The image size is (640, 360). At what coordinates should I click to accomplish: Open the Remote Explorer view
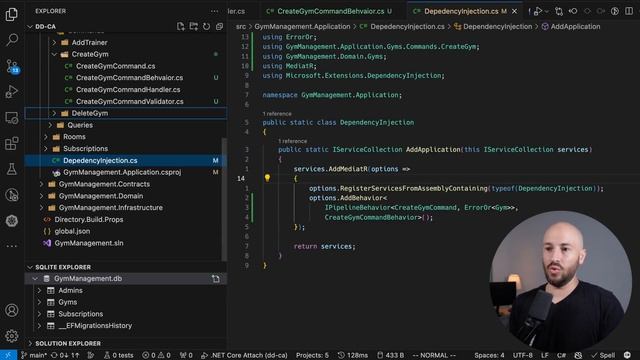pos(11,118)
